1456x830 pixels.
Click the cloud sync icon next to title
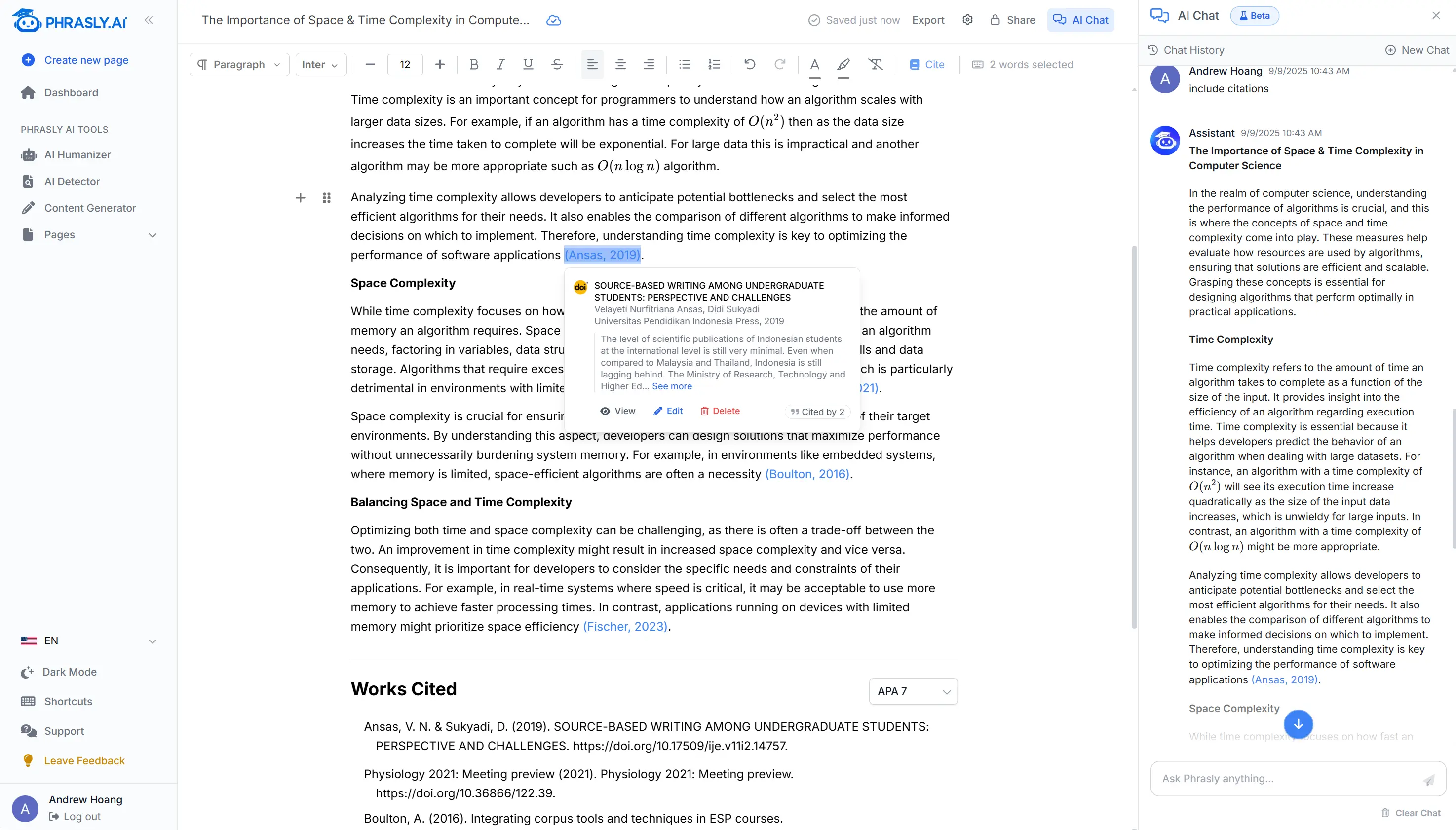554,21
